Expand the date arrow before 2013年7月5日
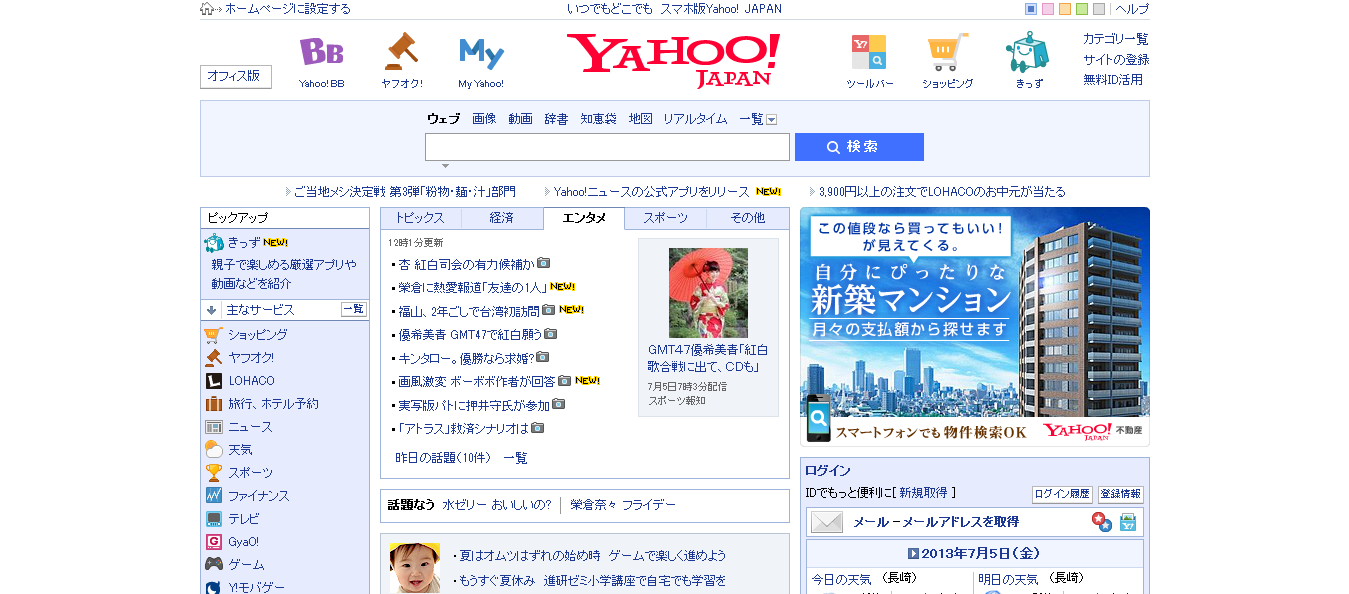The height and width of the screenshot is (594, 1349). [x=913, y=554]
